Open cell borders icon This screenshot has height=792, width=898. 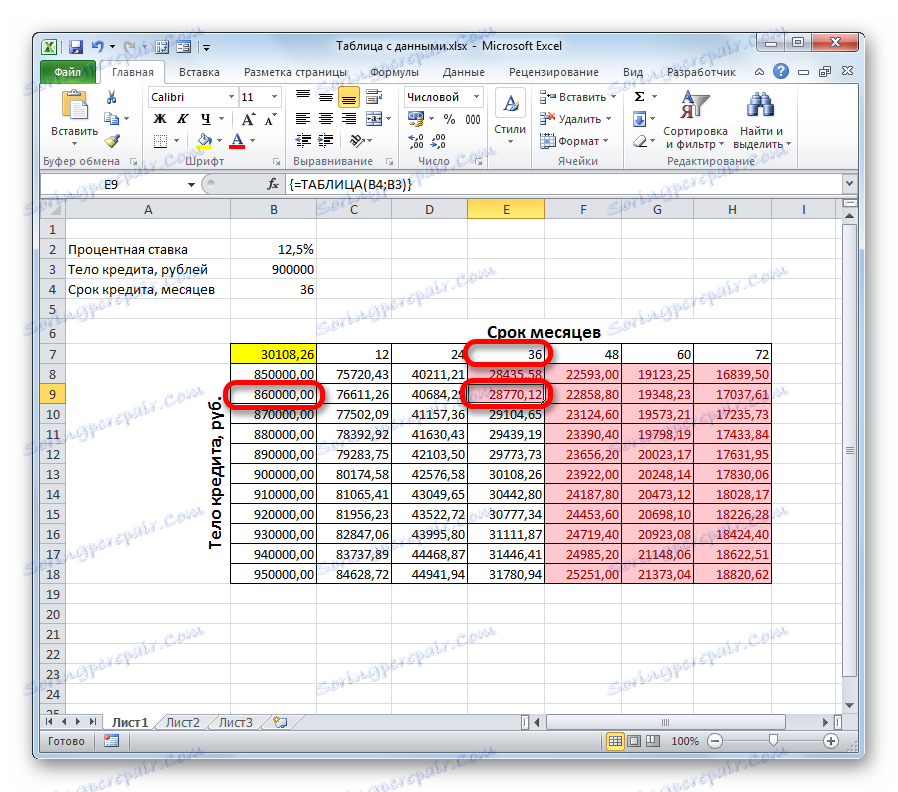coord(160,140)
